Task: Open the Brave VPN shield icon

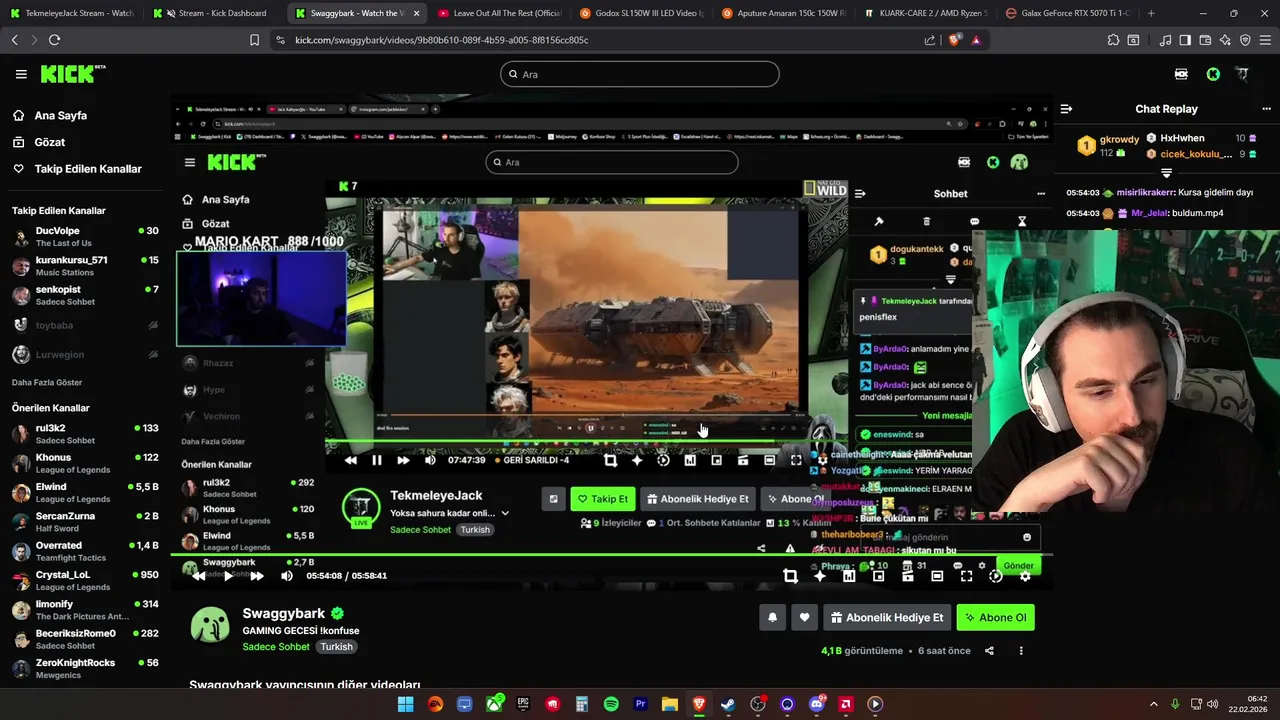Action: coord(1245,40)
